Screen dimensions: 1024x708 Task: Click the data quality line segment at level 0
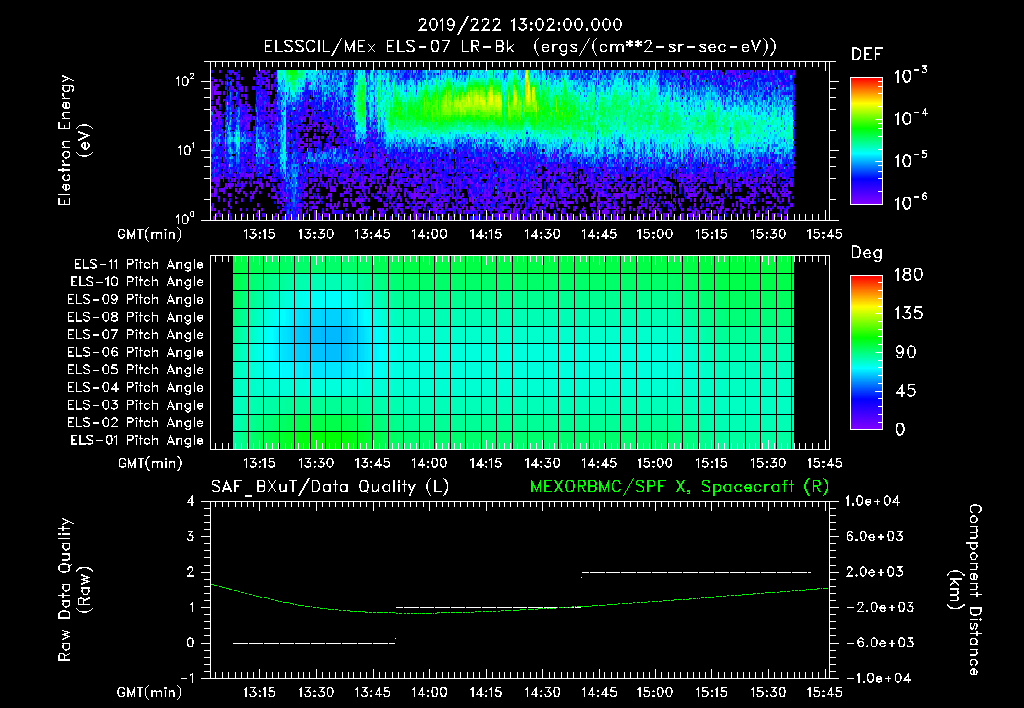point(314,643)
